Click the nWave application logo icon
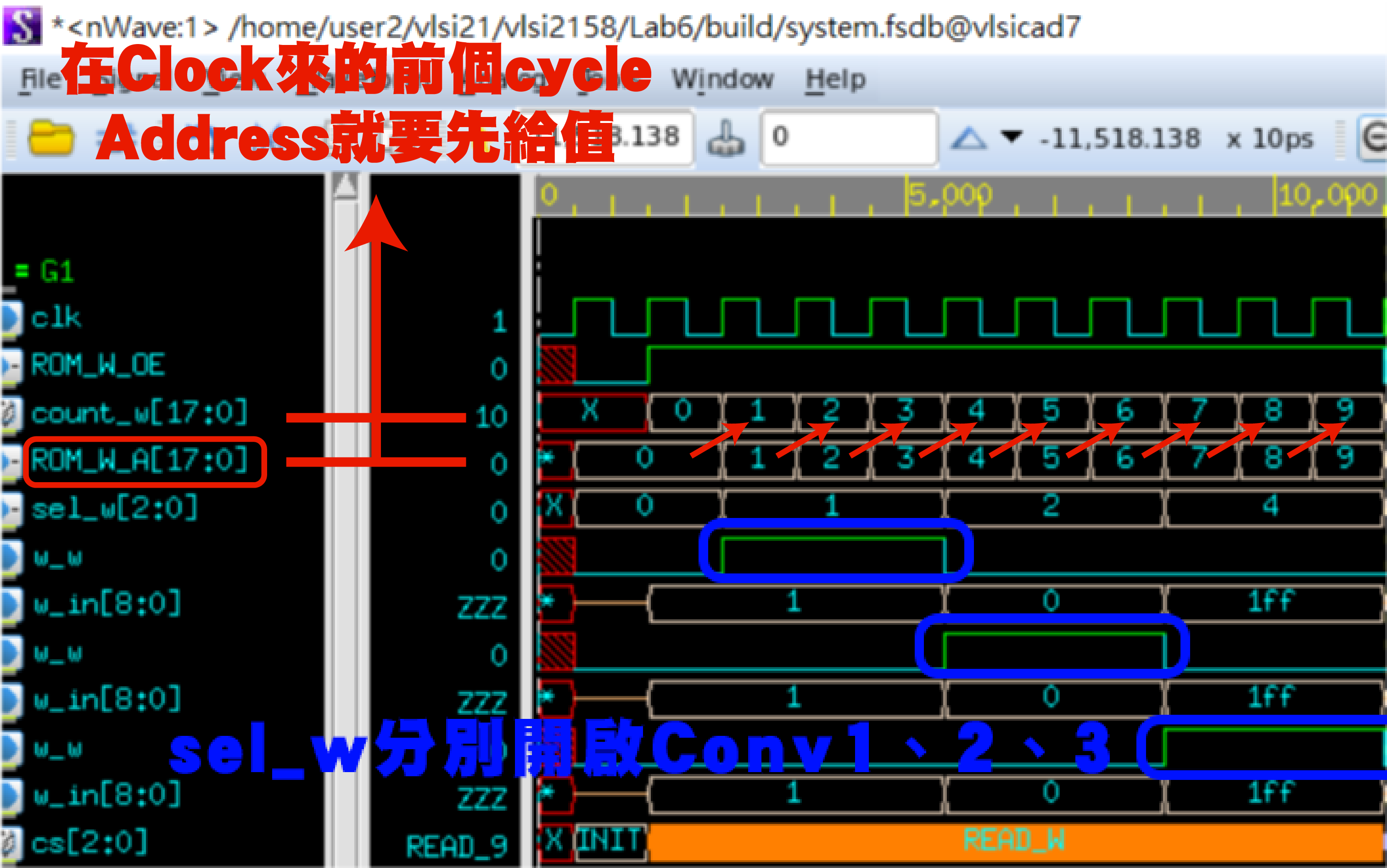 pos(22,26)
